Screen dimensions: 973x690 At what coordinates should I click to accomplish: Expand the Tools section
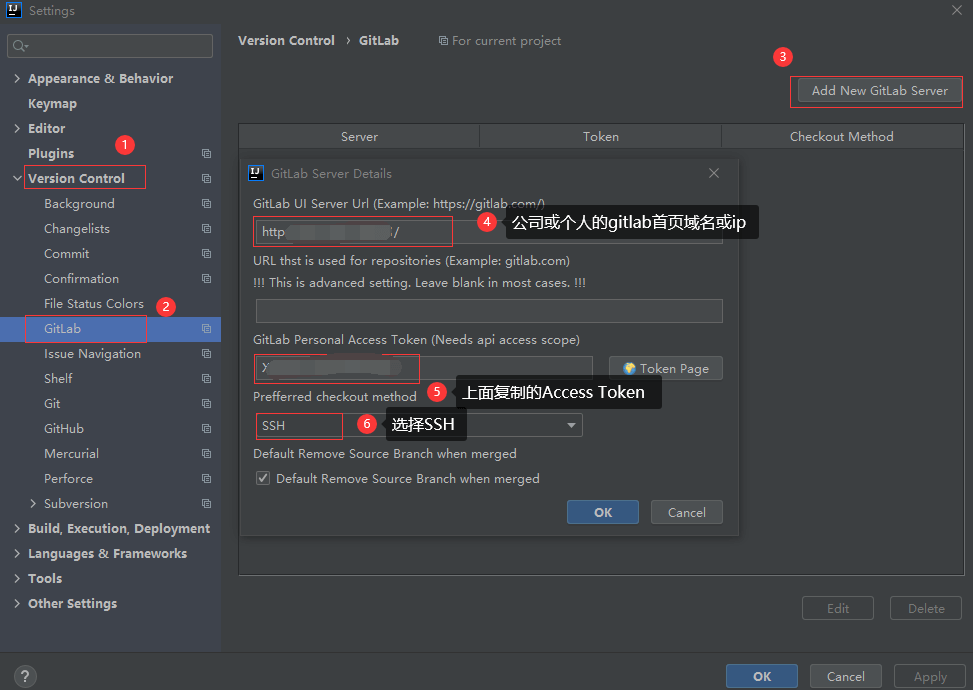[x=17, y=578]
